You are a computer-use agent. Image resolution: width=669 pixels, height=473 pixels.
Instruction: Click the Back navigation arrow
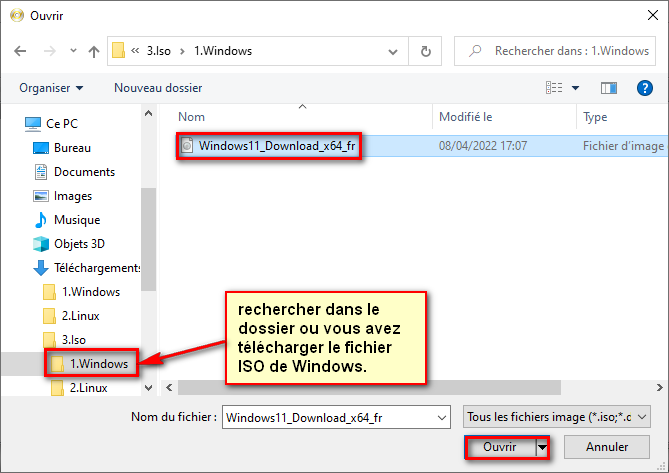click(x=20, y=51)
